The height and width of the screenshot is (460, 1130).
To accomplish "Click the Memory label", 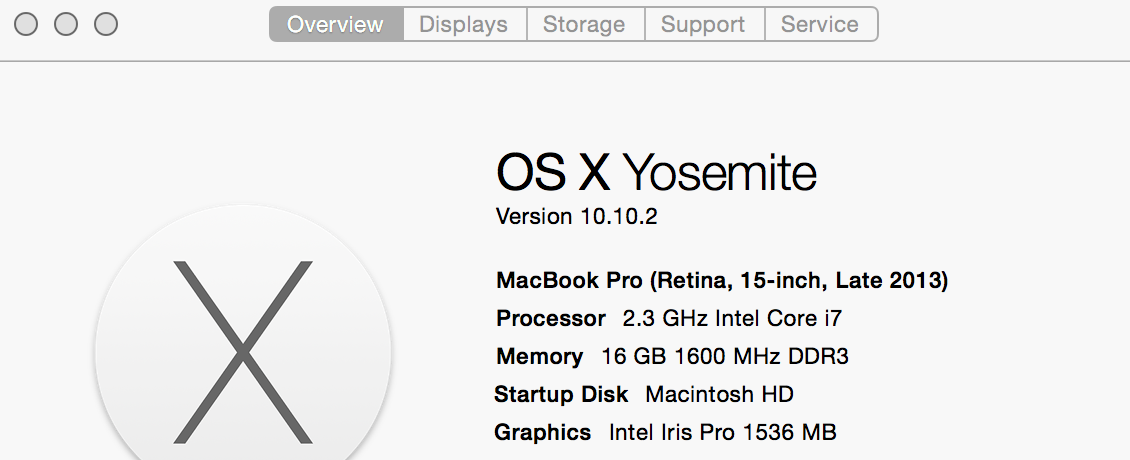I will (x=539, y=357).
